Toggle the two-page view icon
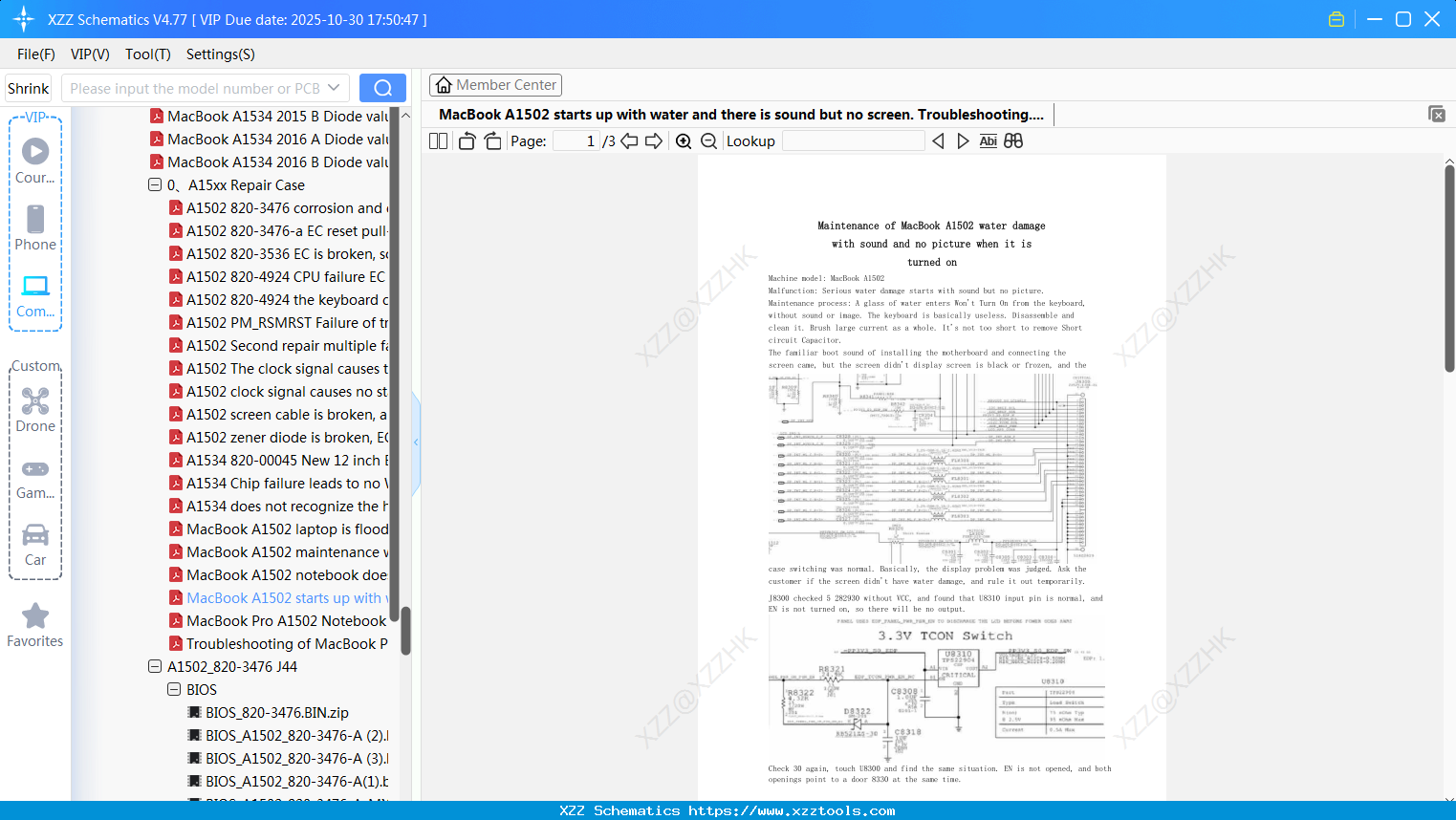 [x=438, y=140]
